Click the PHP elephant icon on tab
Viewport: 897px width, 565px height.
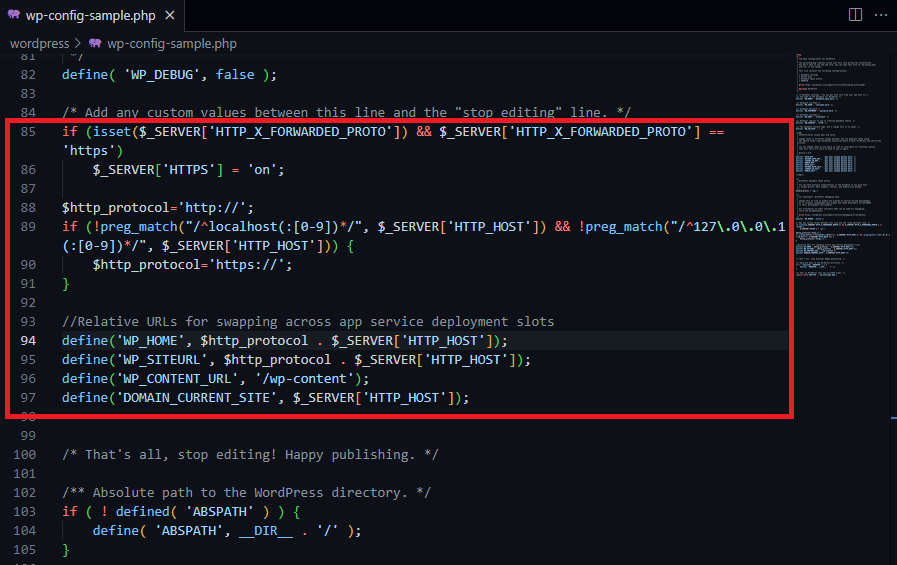pos(14,15)
